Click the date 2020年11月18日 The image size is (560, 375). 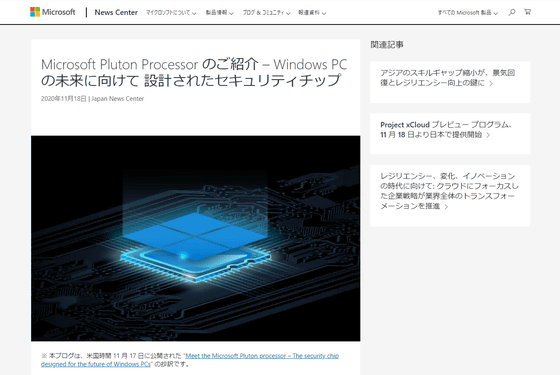coord(64,99)
